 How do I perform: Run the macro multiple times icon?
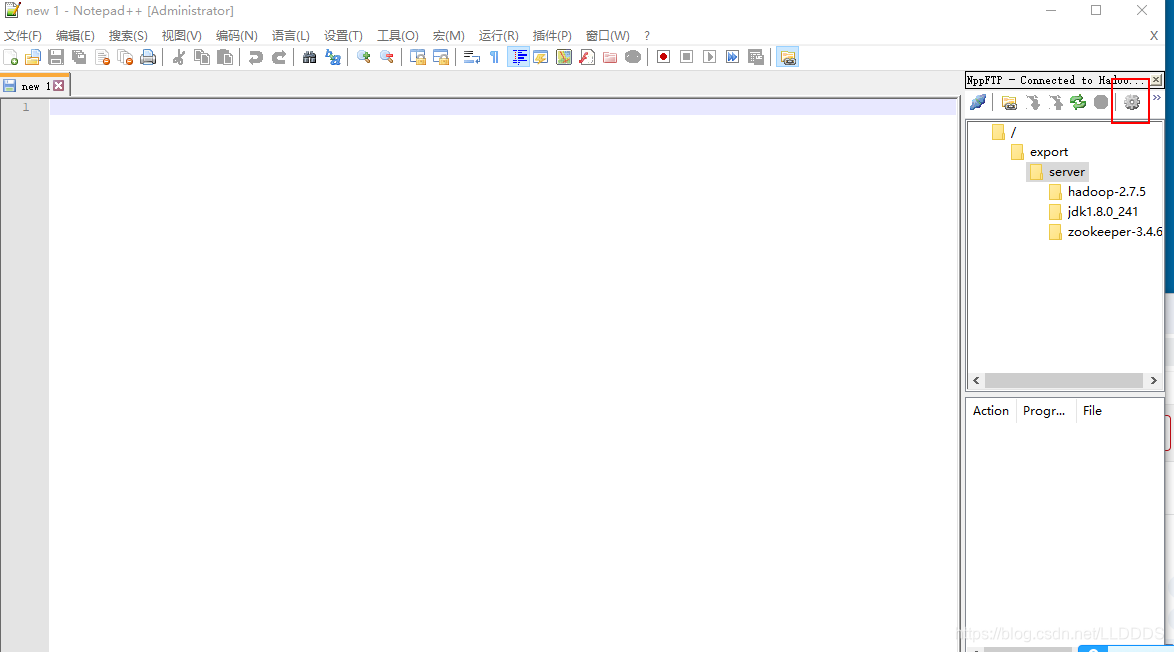click(732, 57)
